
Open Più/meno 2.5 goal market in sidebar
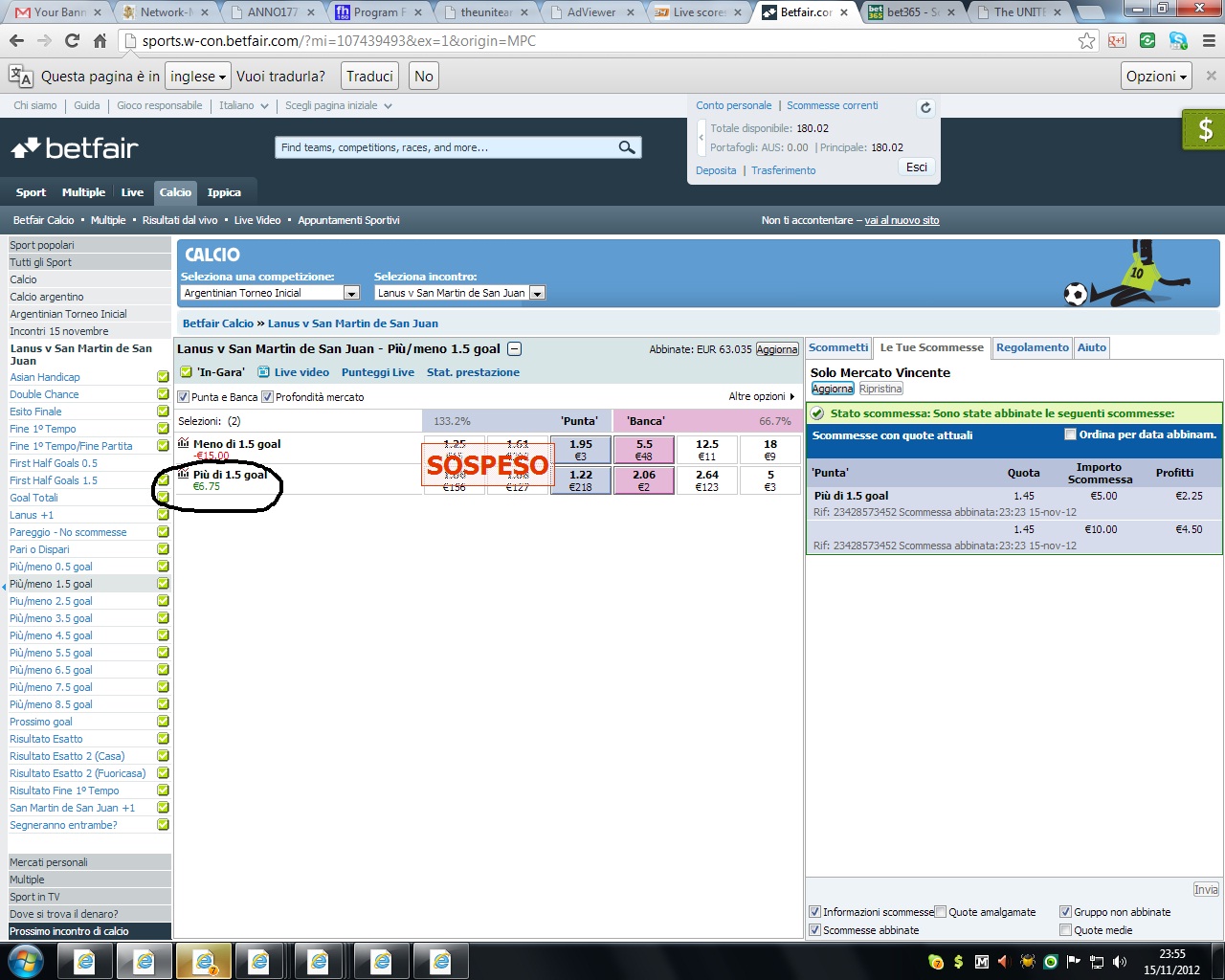point(51,601)
